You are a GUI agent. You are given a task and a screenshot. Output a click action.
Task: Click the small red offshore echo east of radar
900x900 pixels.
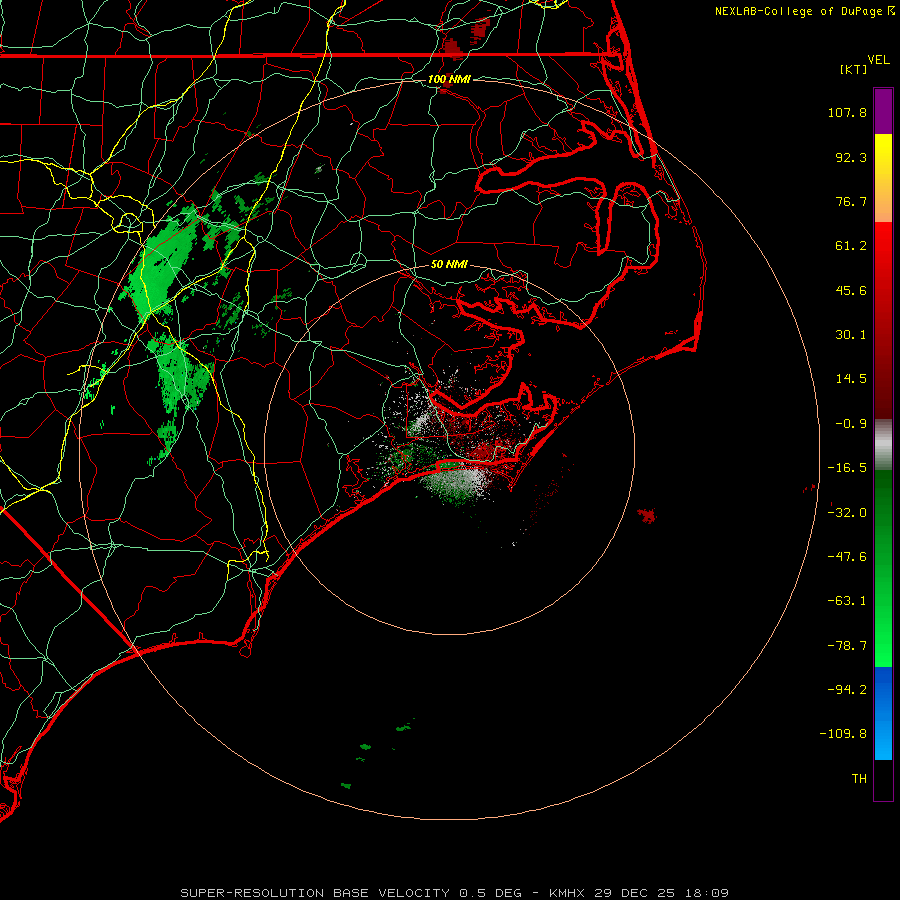(647, 515)
